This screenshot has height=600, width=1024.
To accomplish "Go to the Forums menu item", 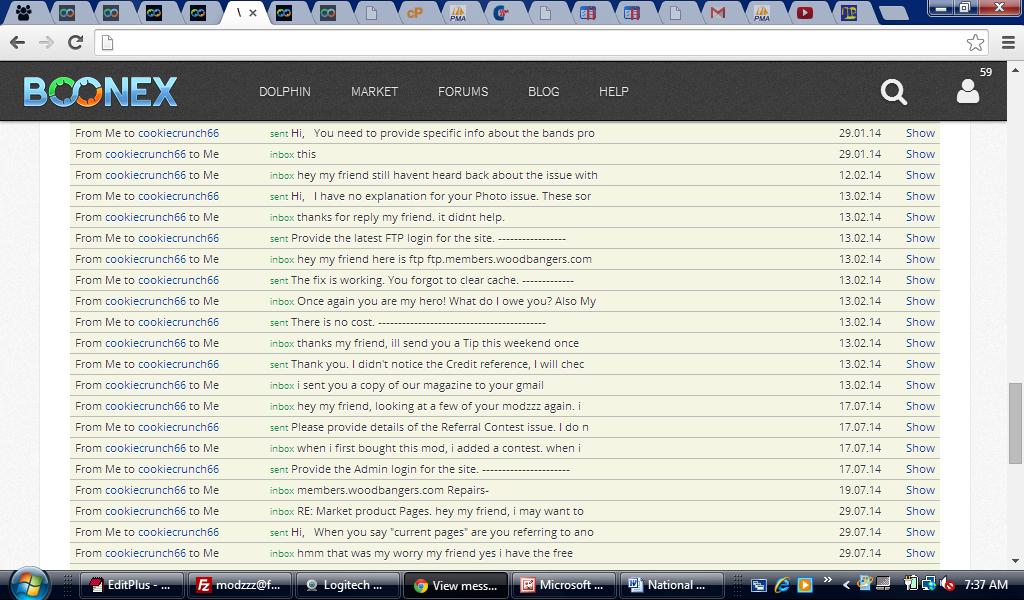I will pos(463,91).
